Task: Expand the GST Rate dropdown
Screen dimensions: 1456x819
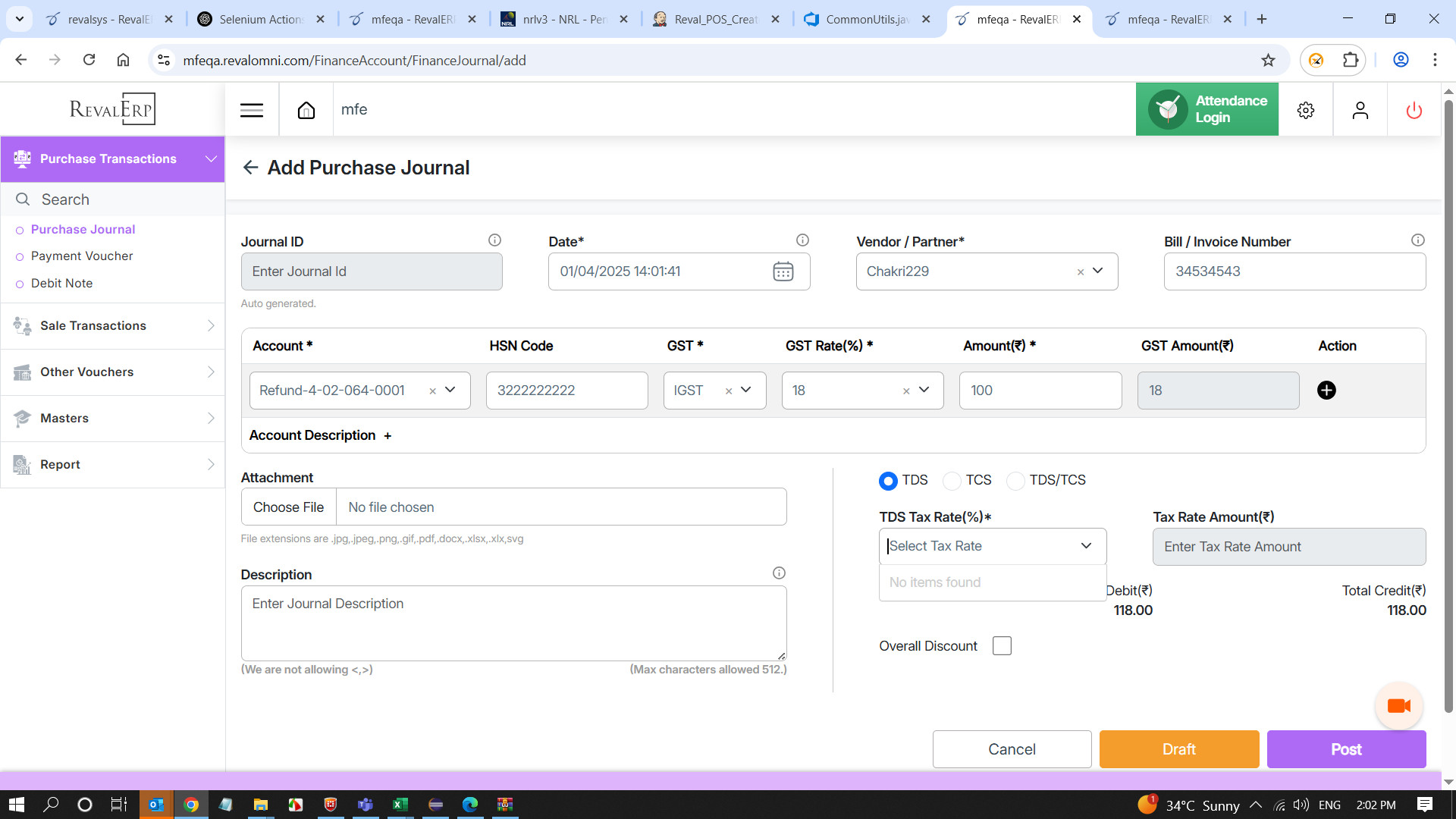Action: (x=924, y=390)
